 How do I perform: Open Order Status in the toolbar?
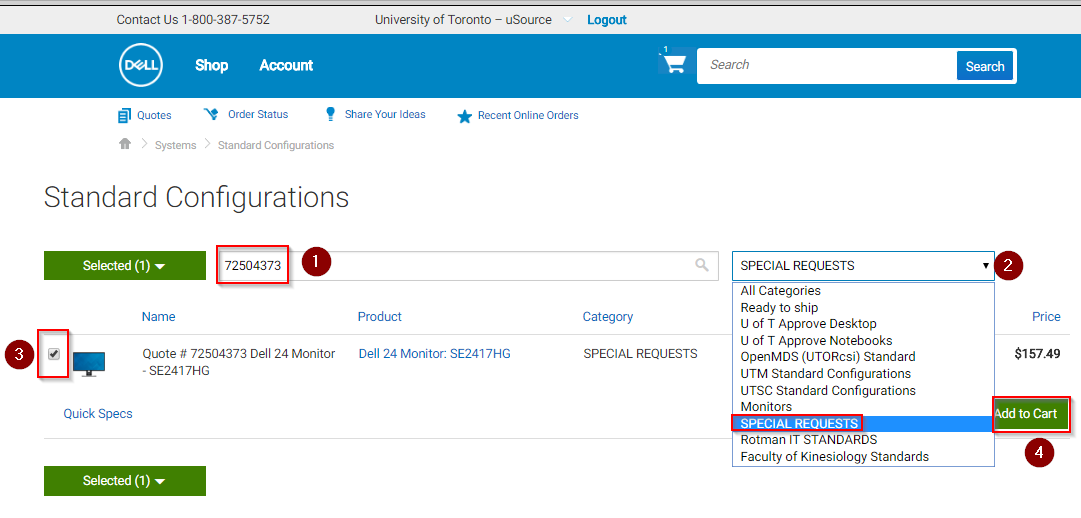point(211,115)
